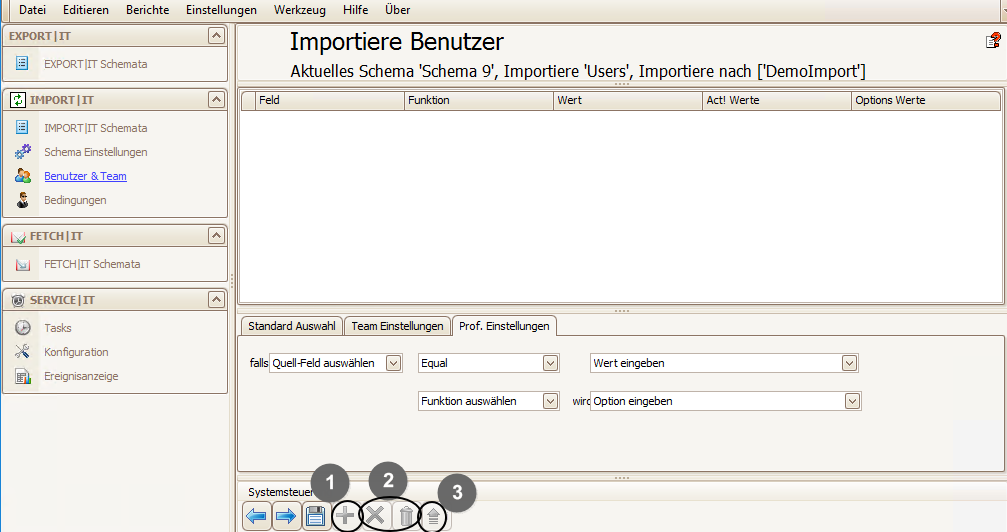The image size is (1007, 532).
Task: Sort by the Feld column header
Action: pos(329,100)
